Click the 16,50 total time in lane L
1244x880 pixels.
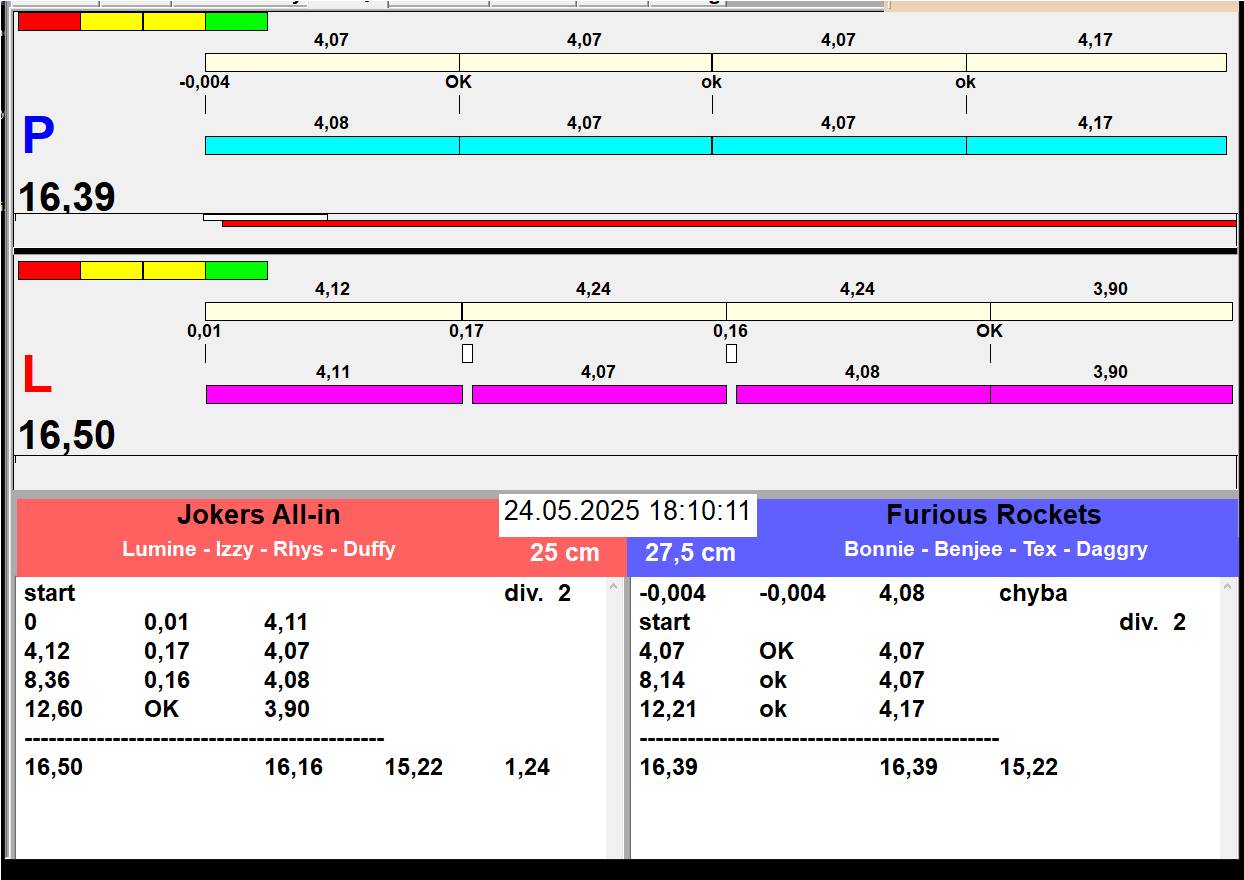pyautogui.click(x=67, y=436)
